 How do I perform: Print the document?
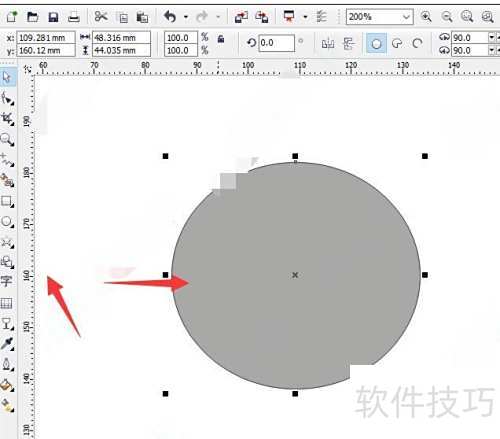[x=74, y=17]
